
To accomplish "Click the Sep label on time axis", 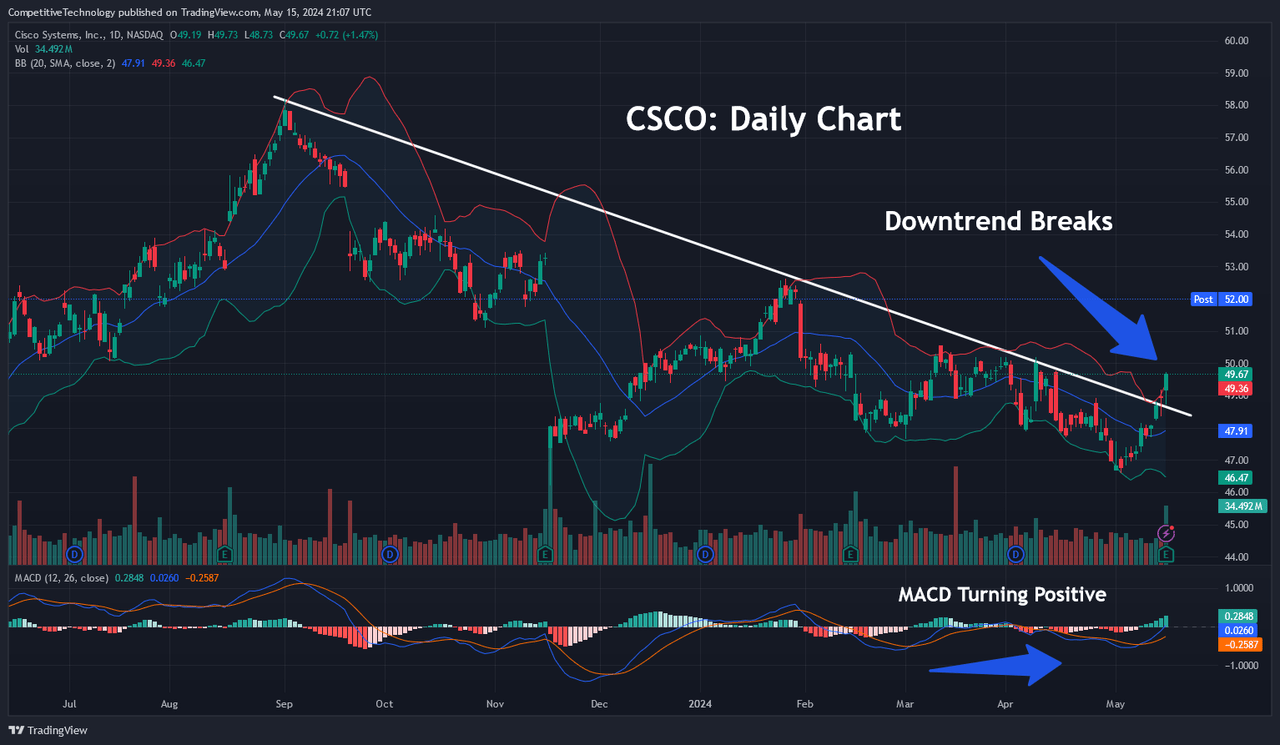I will pyautogui.click(x=283, y=703).
